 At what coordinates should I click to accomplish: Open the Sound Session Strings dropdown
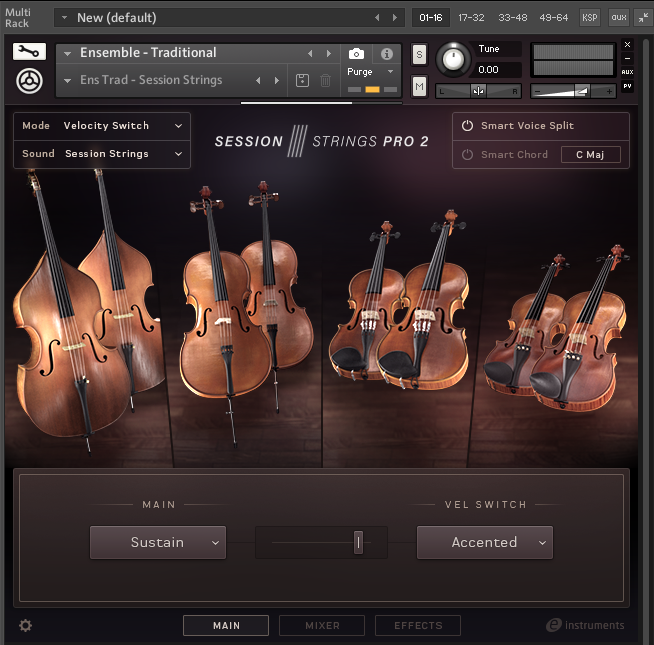point(102,154)
